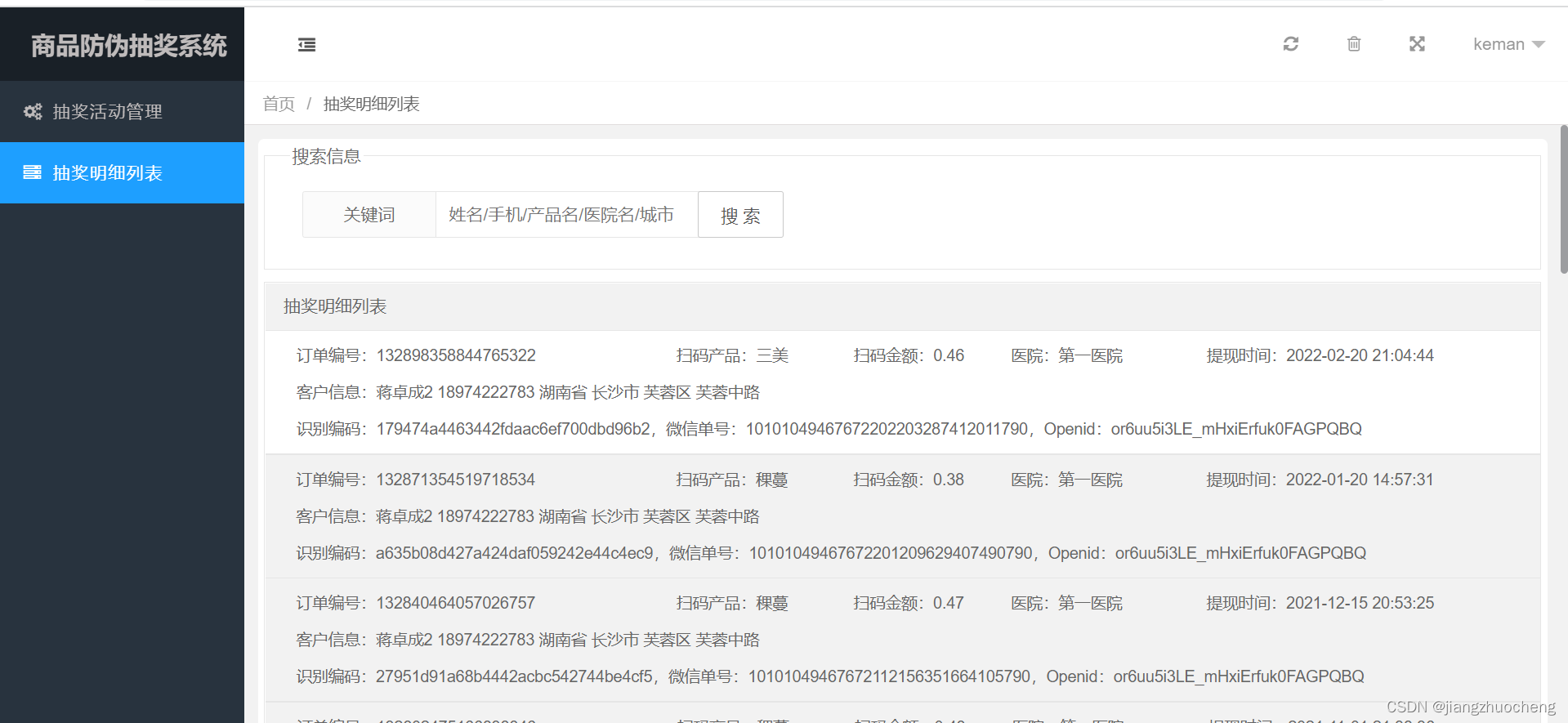
Task: Click scan amount 0.46
Action: [949, 355]
